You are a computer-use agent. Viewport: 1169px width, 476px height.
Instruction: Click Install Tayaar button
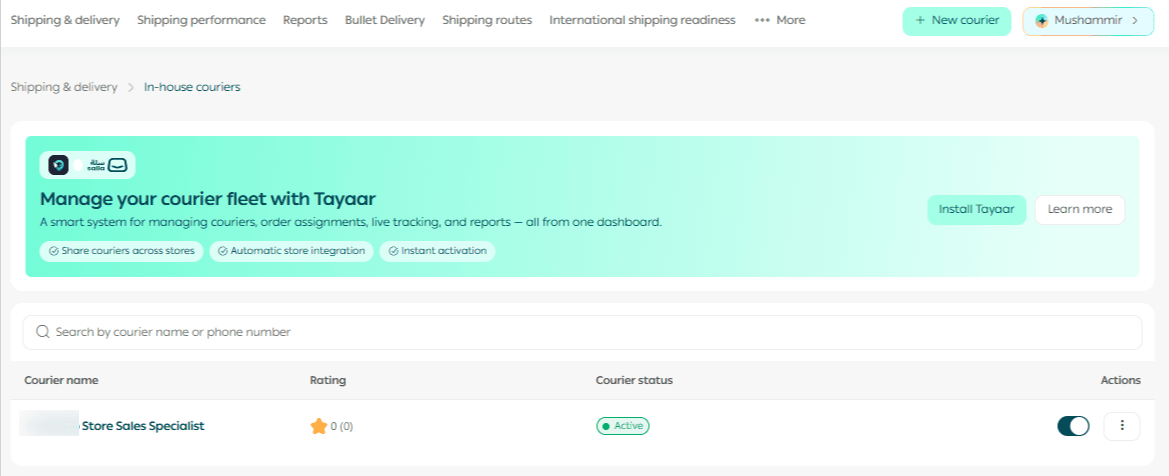(x=977, y=210)
